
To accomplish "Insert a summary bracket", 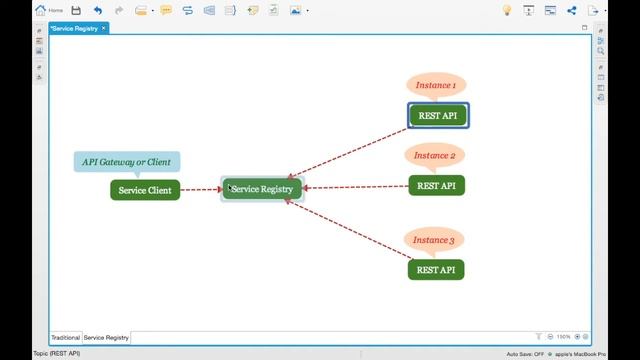I will (x=231, y=10).
